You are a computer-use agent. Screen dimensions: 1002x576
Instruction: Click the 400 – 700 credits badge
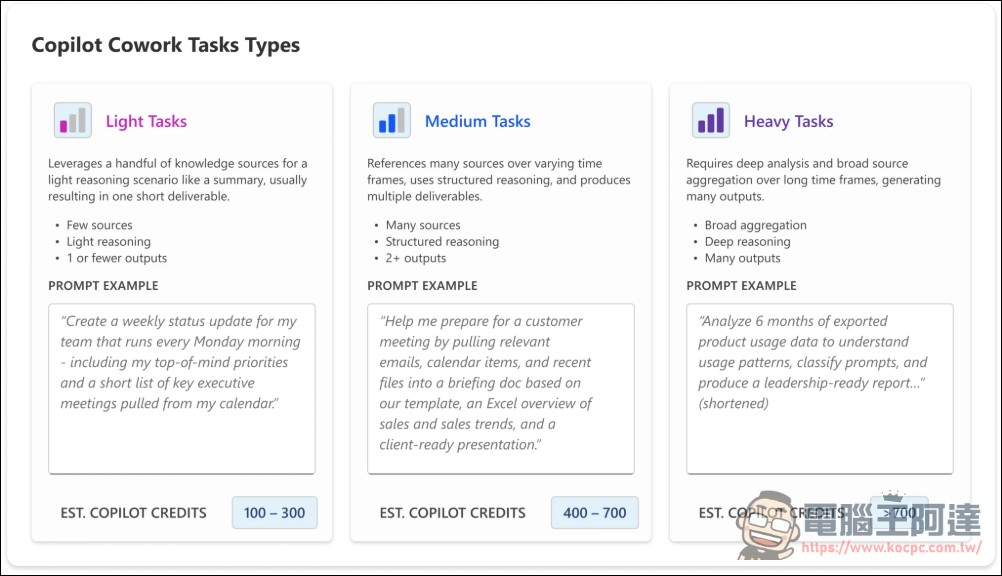[x=594, y=513]
